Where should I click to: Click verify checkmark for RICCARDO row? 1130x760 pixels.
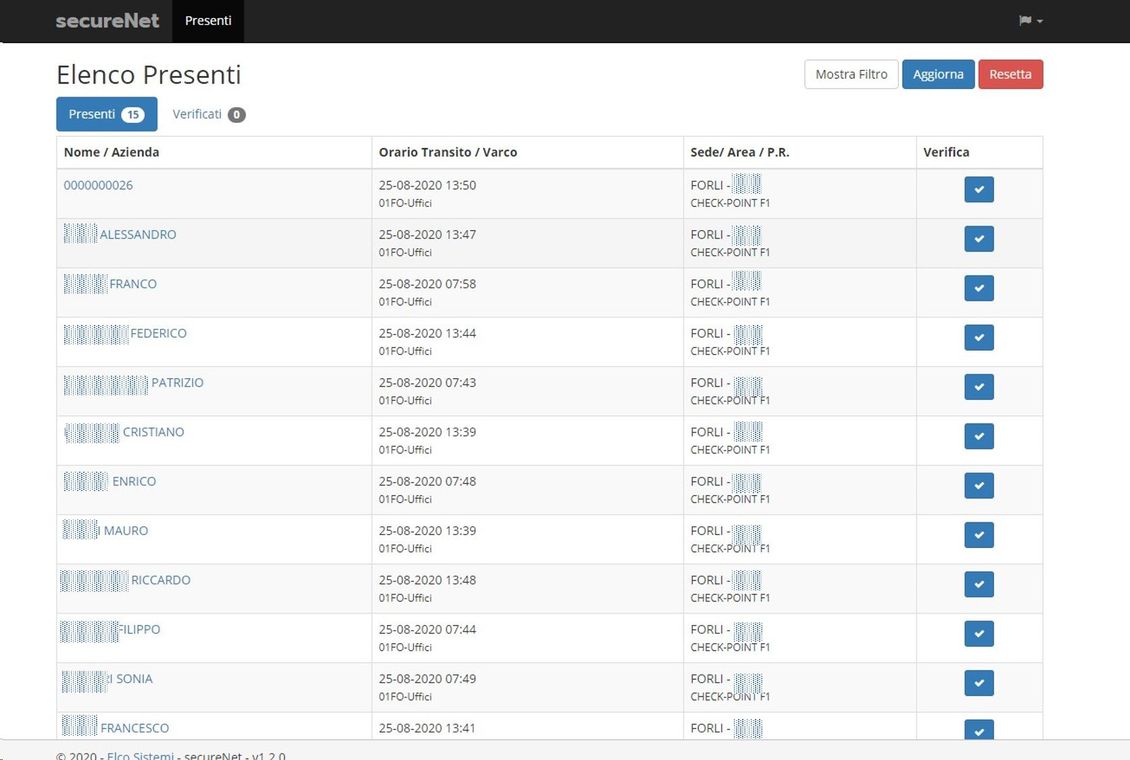pyautogui.click(x=979, y=584)
